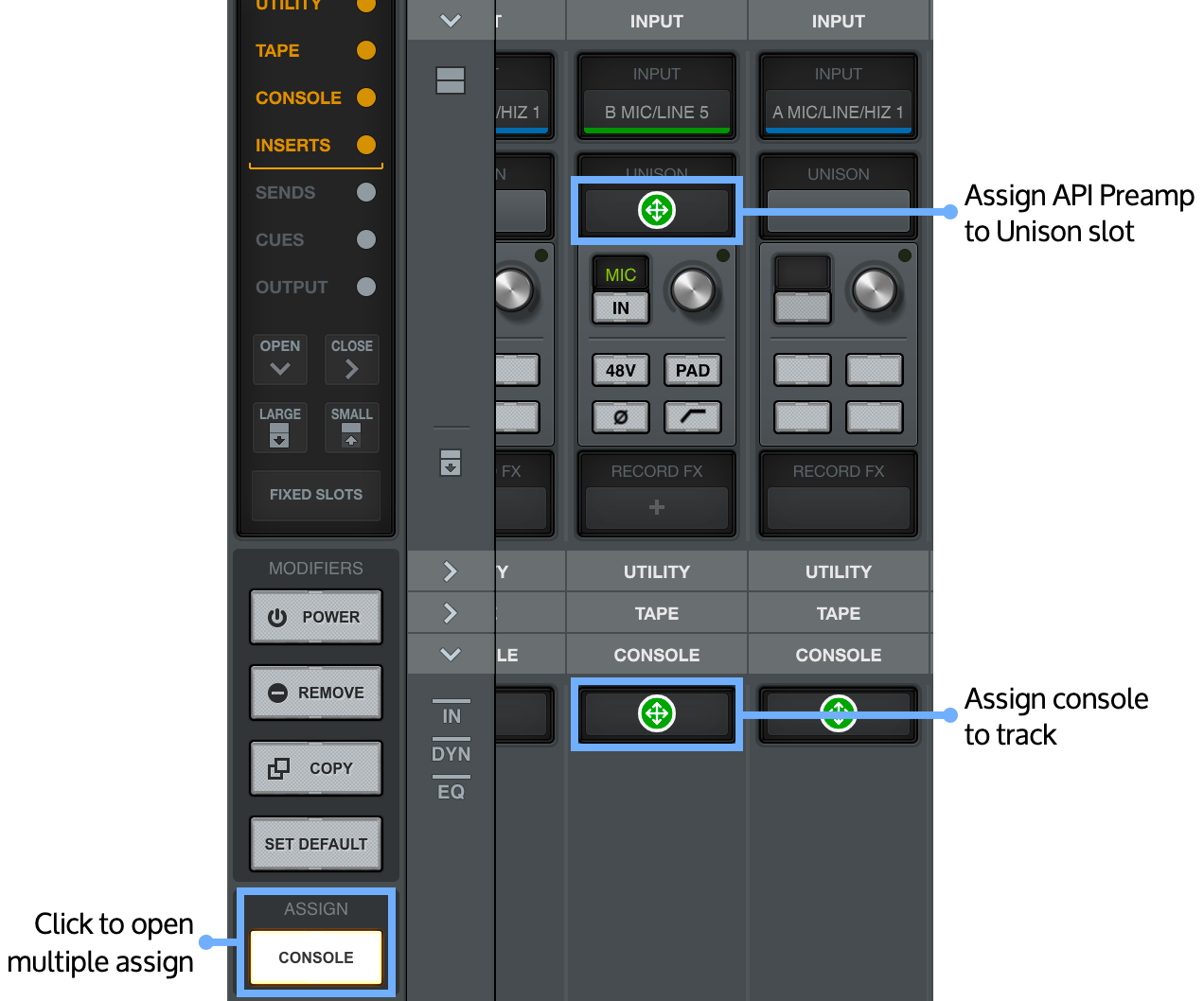
Task: Click TAPE header of middle channel
Action: (x=657, y=613)
